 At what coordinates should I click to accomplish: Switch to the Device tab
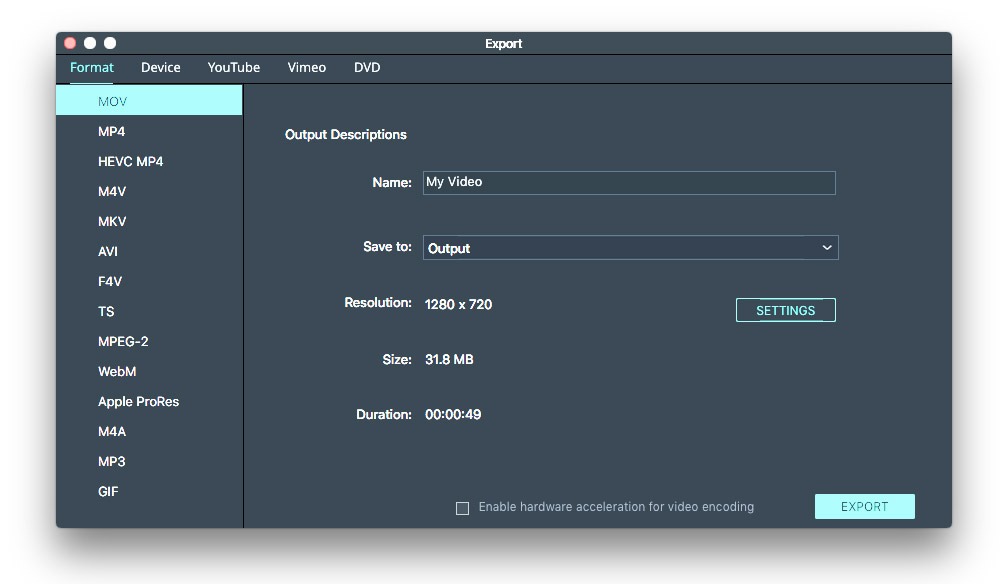pos(161,68)
